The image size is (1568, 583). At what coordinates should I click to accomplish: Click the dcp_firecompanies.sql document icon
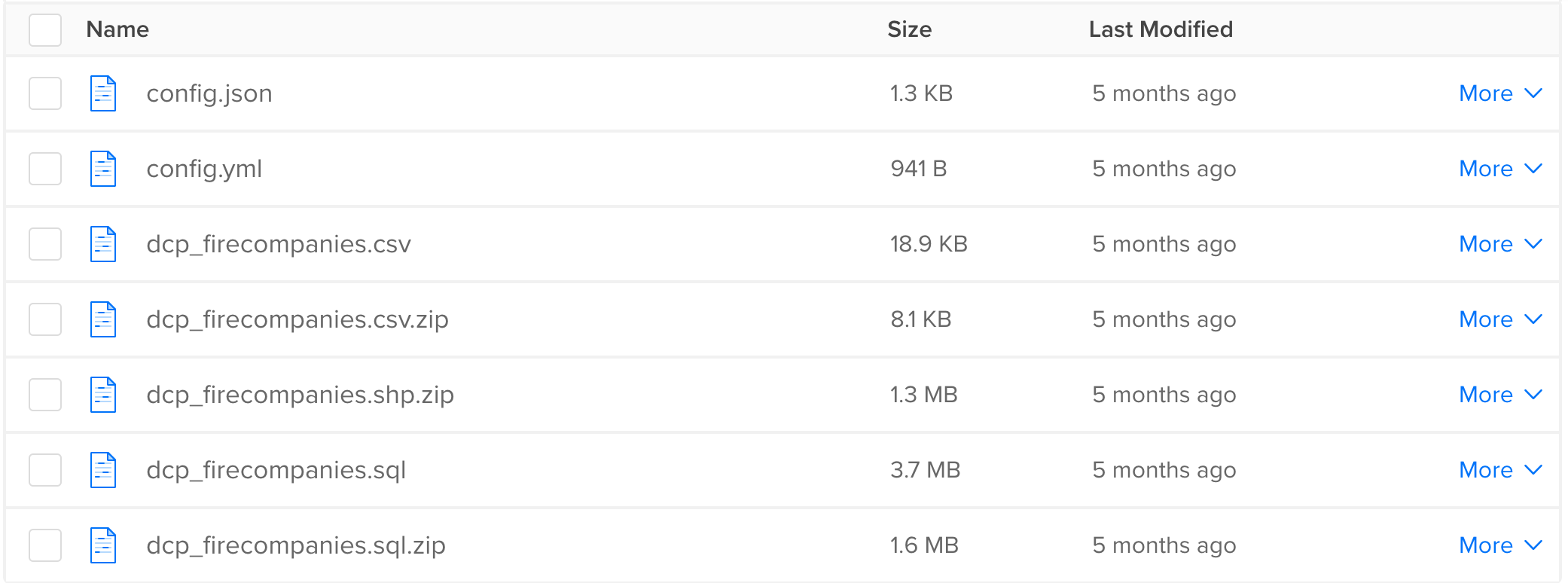[102, 470]
